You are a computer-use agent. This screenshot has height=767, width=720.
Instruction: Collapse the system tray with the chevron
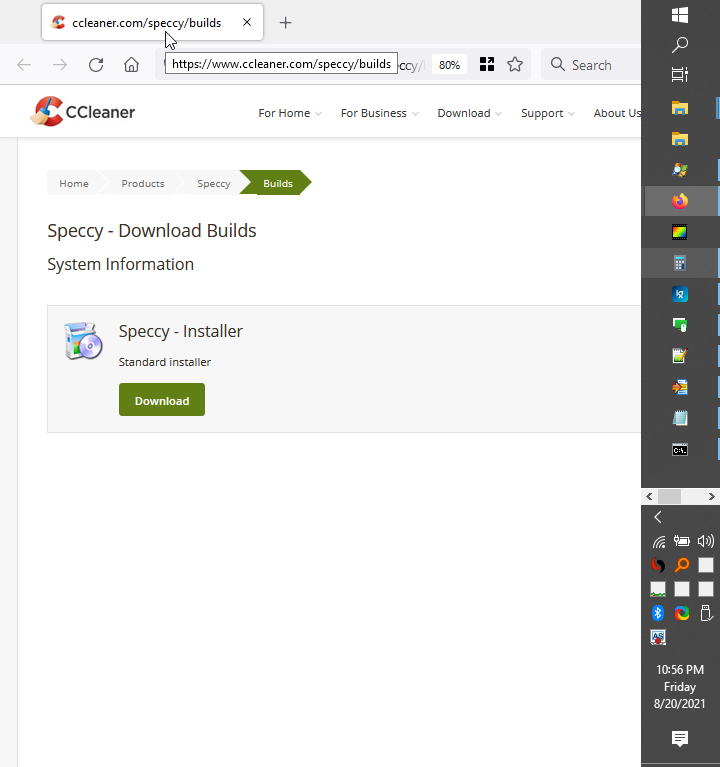point(658,517)
